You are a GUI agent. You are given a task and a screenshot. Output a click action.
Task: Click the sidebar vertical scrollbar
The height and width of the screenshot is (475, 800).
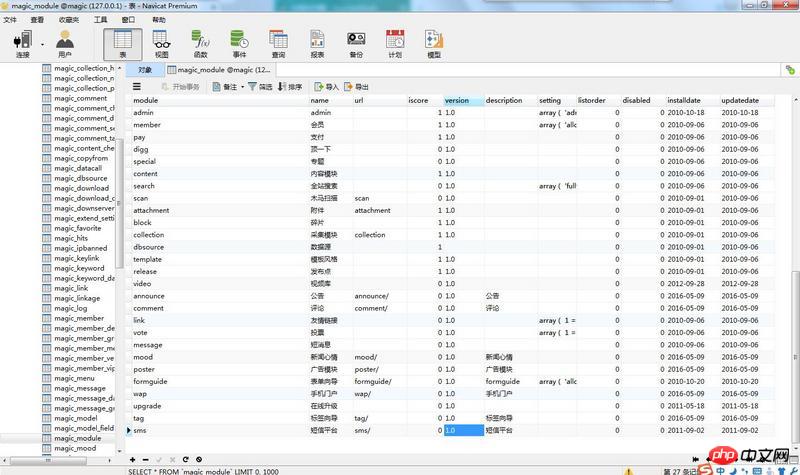tap(119, 204)
